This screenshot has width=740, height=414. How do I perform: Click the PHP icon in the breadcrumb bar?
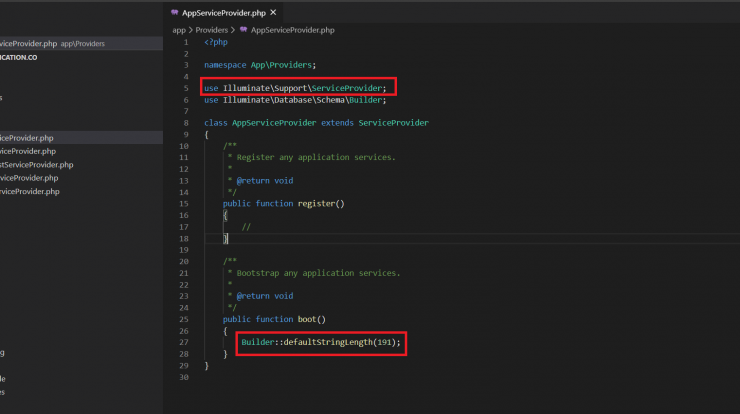point(244,30)
